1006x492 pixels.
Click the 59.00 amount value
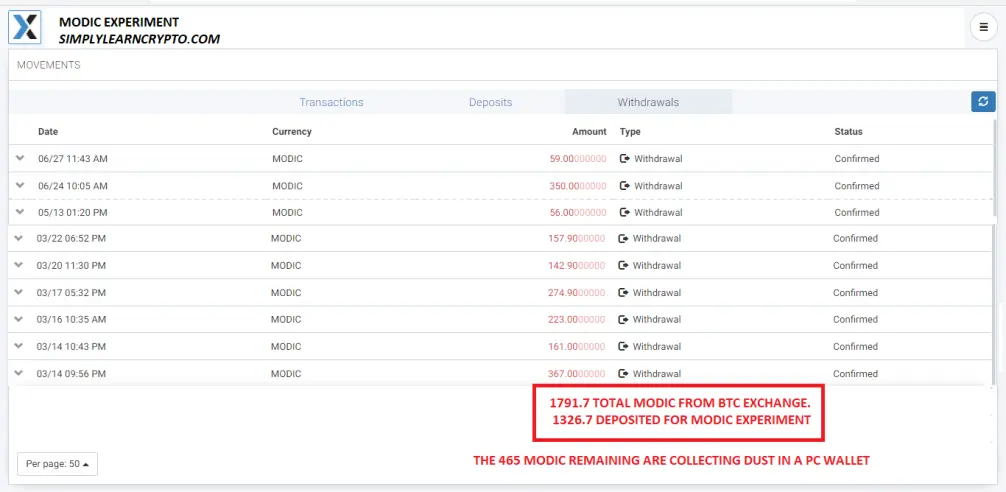tap(577, 158)
